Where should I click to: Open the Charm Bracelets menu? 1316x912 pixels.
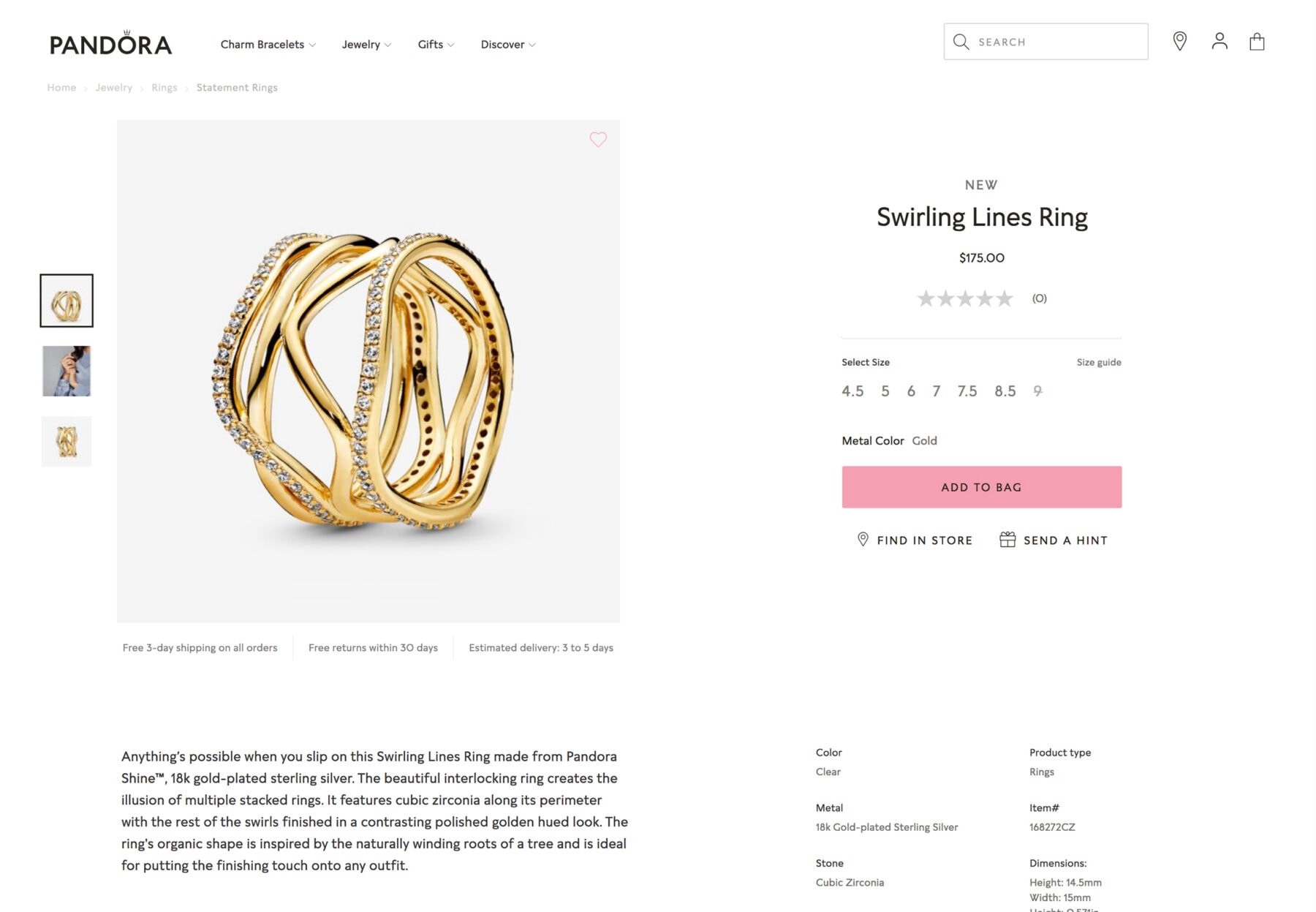click(x=267, y=44)
